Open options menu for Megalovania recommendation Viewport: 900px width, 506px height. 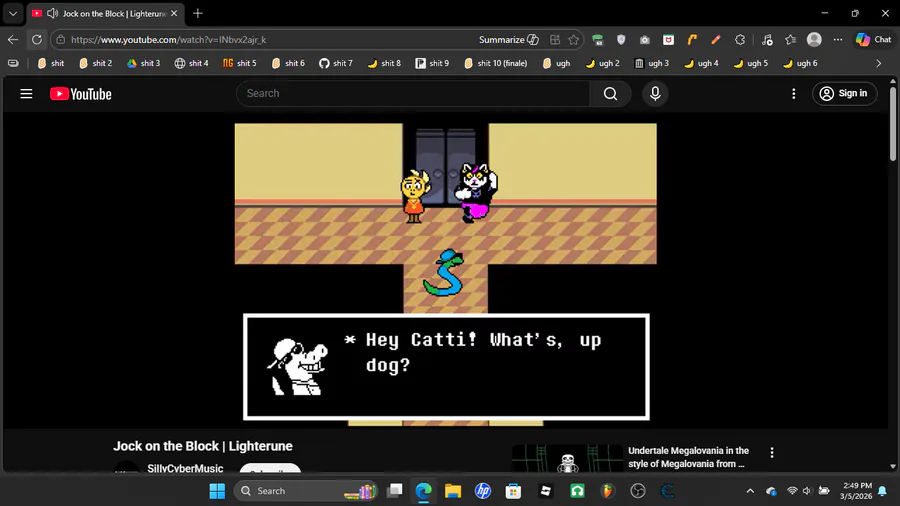pyautogui.click(x=772, y=453)
